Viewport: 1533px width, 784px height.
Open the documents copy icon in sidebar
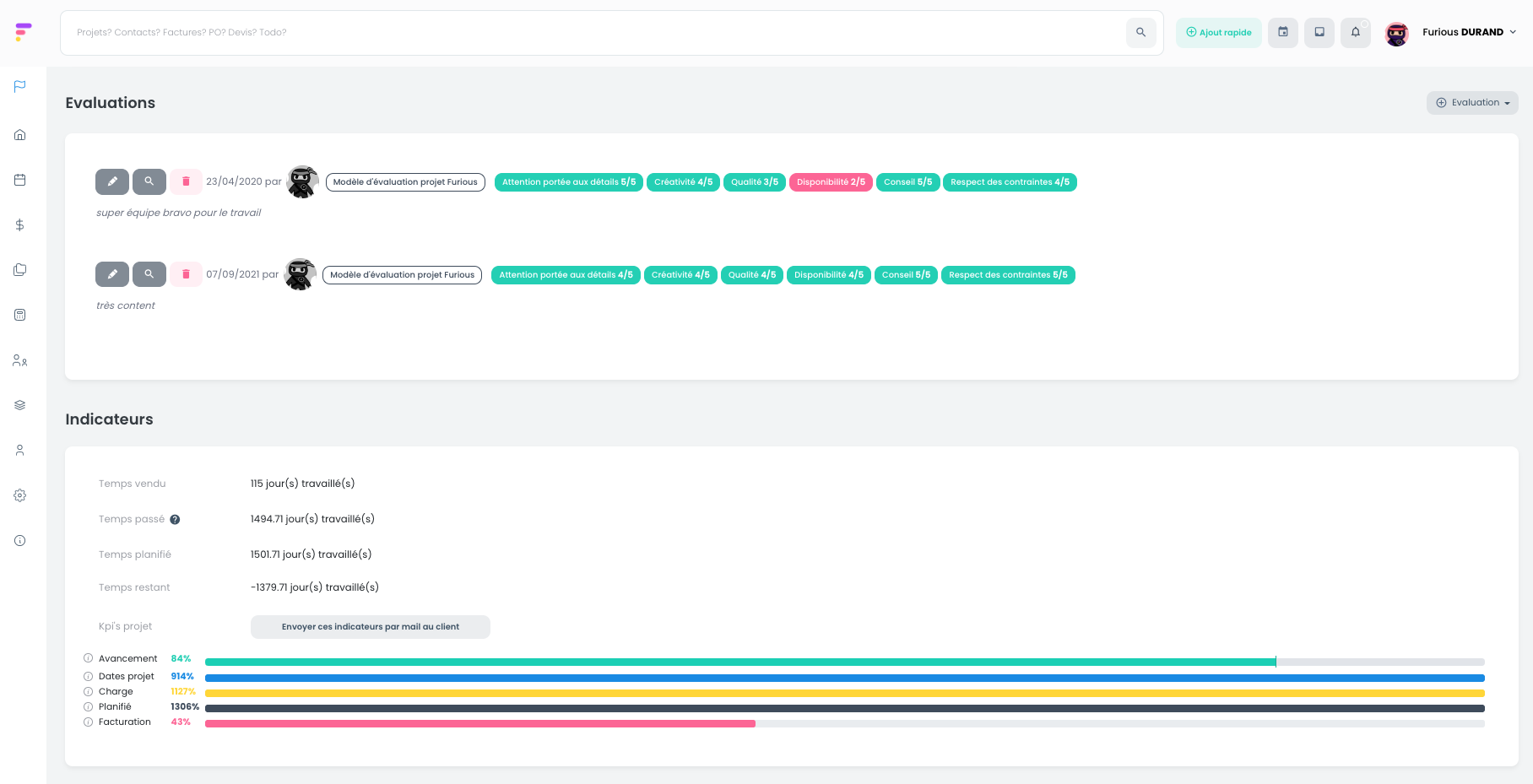click(20, 270)
